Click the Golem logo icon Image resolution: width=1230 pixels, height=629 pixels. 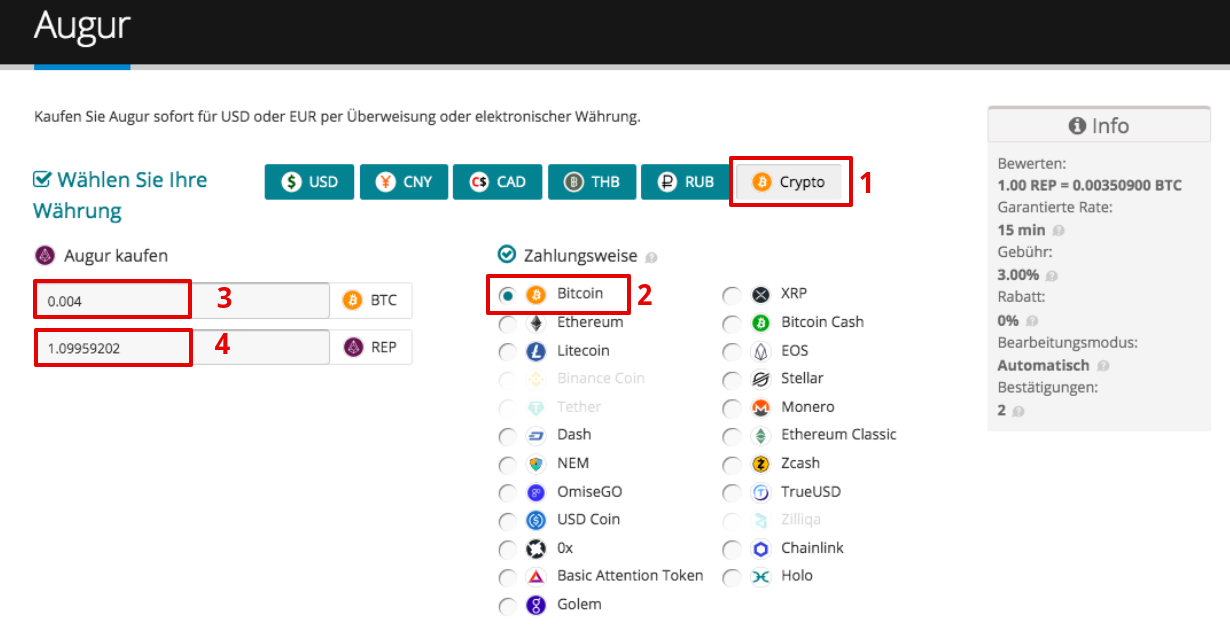pos(536,605)
